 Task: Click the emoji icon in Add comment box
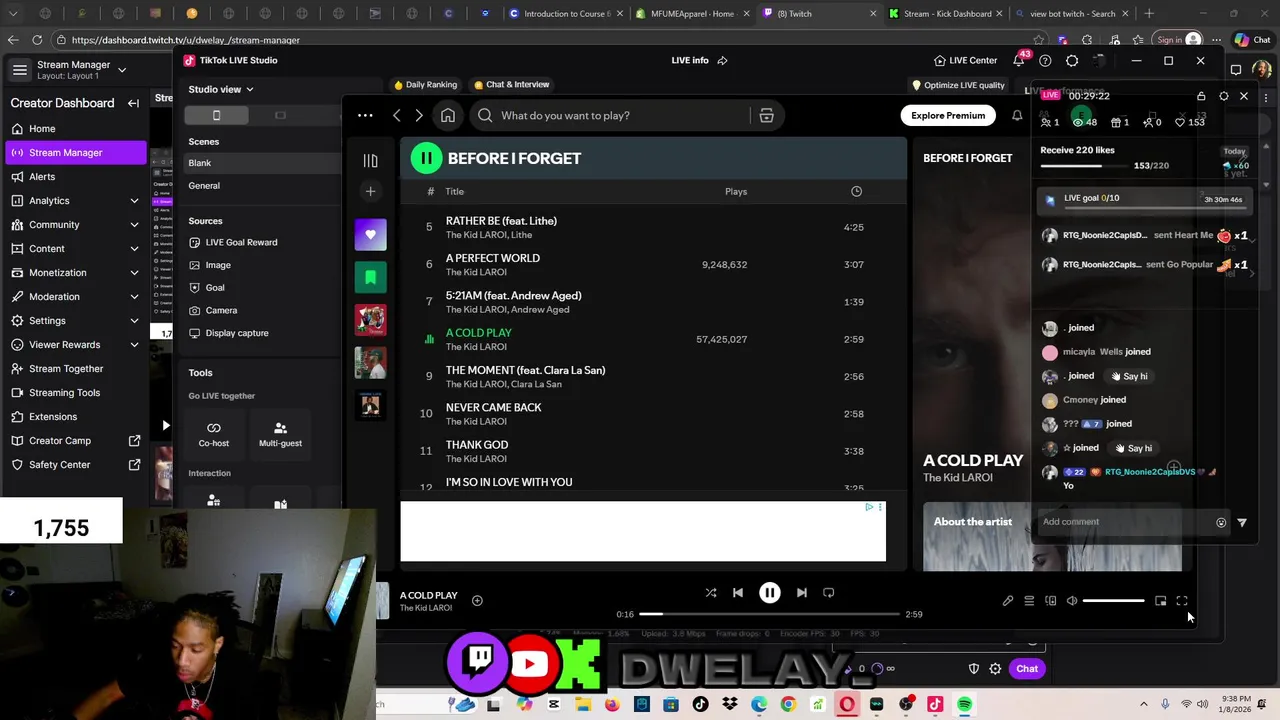click(x=1221, y=522)
